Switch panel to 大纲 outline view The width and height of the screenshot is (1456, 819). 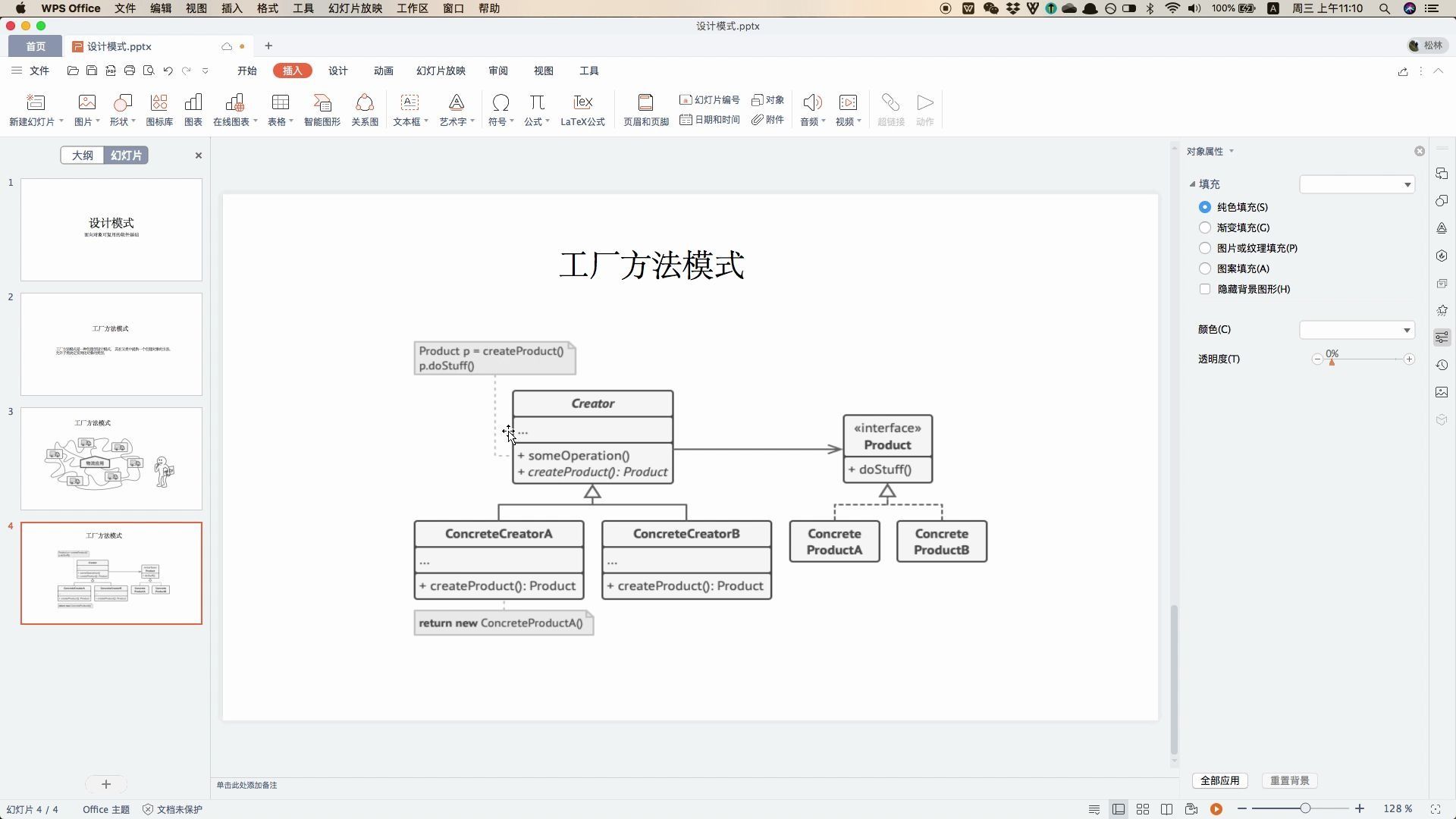click(82, 155)
